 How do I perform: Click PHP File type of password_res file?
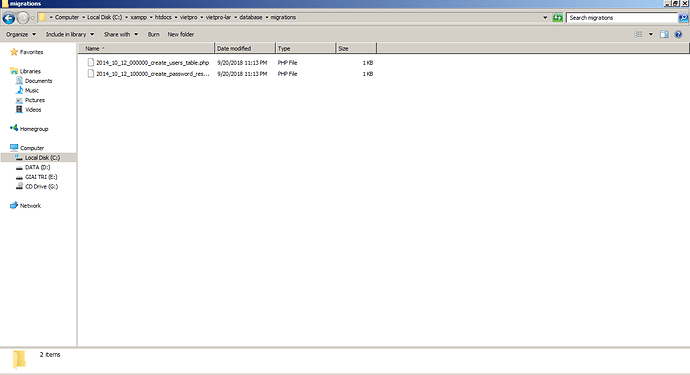point(287,74)
